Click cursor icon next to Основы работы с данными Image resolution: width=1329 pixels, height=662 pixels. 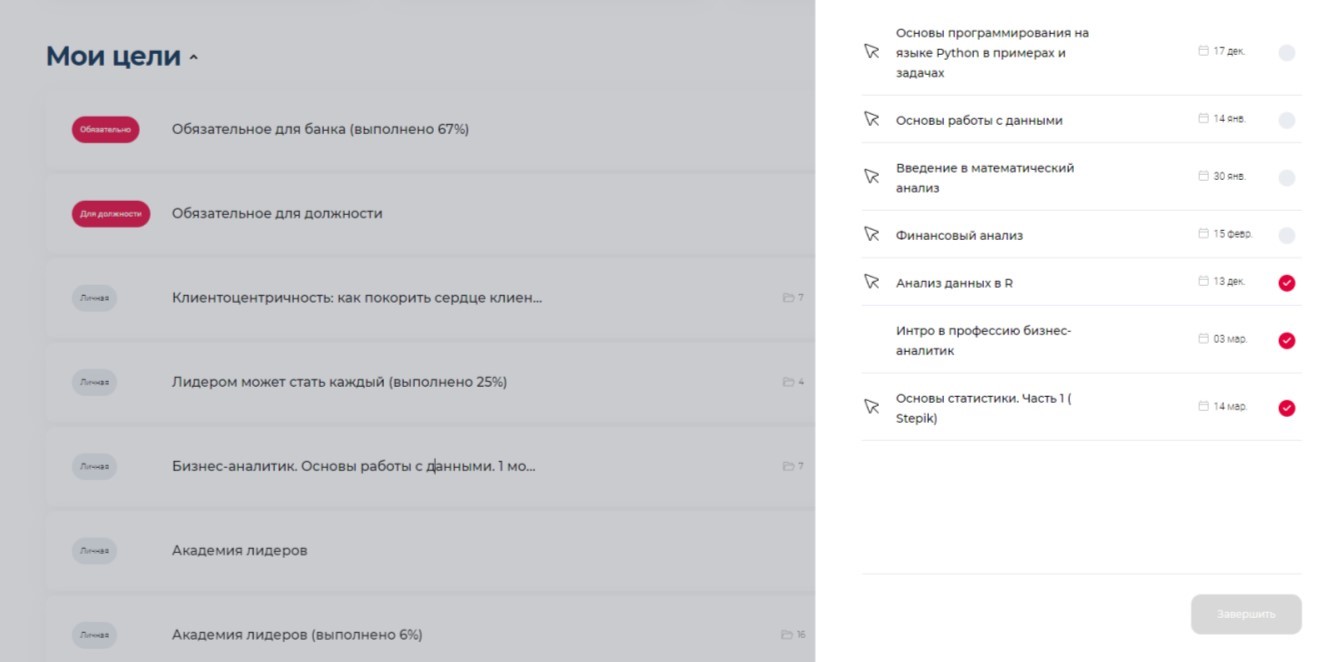[x=871, y=120]
